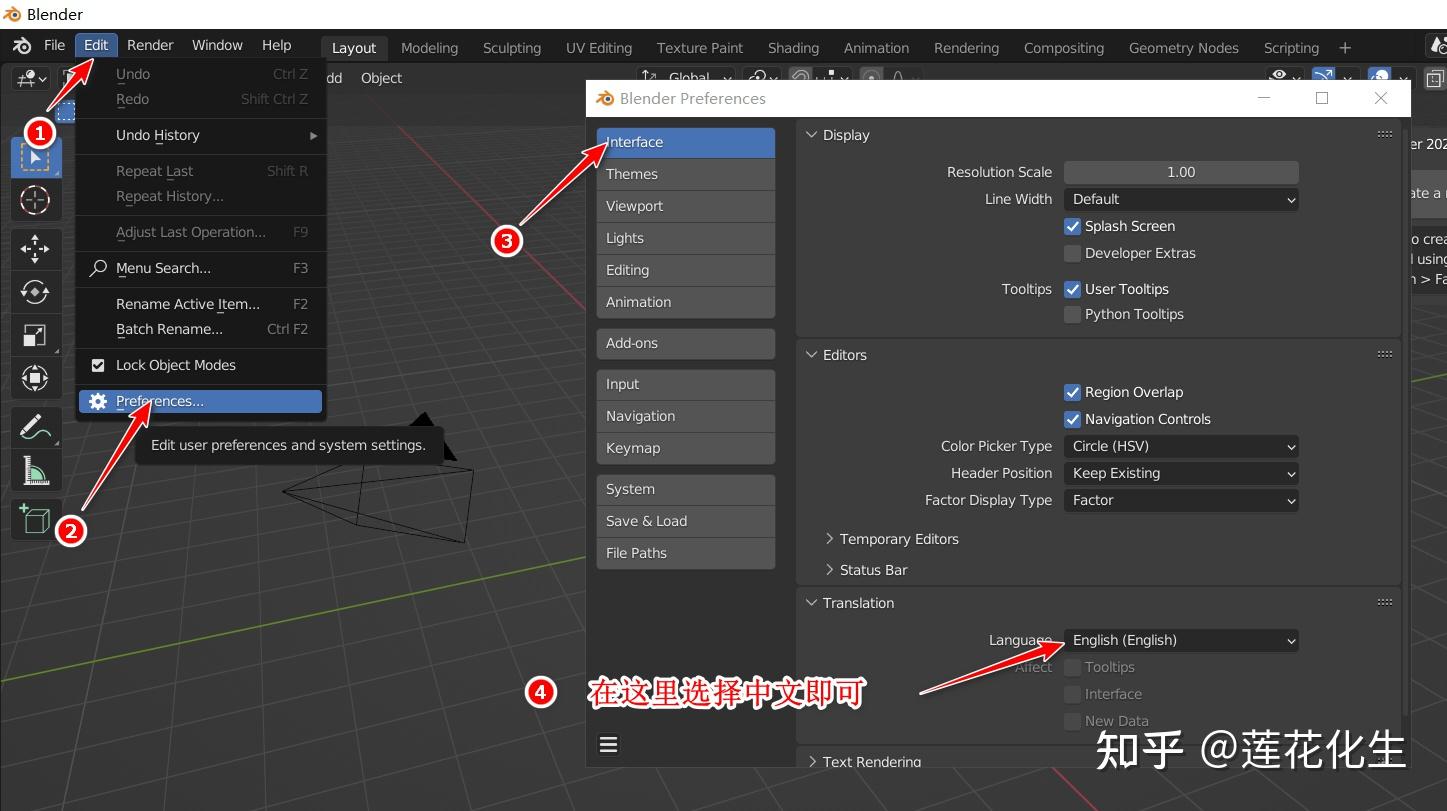Open Save & Load preferences section
Image resolution: width=1447 pixels, height=811 pixels.
pyautogui.click(x=686, y=521)
